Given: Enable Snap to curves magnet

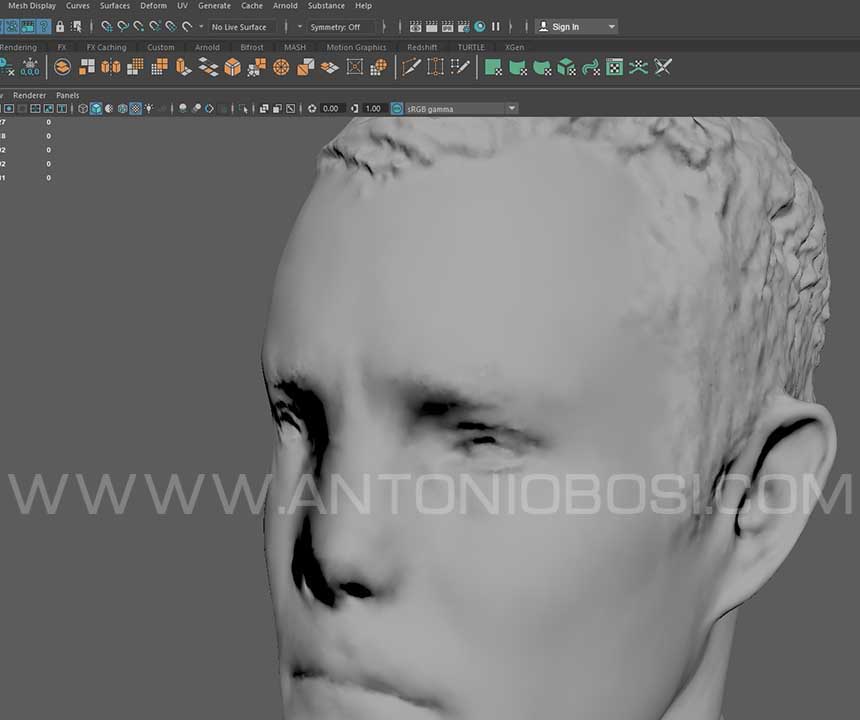Looking at the screenshot, I should click(123, 26).
